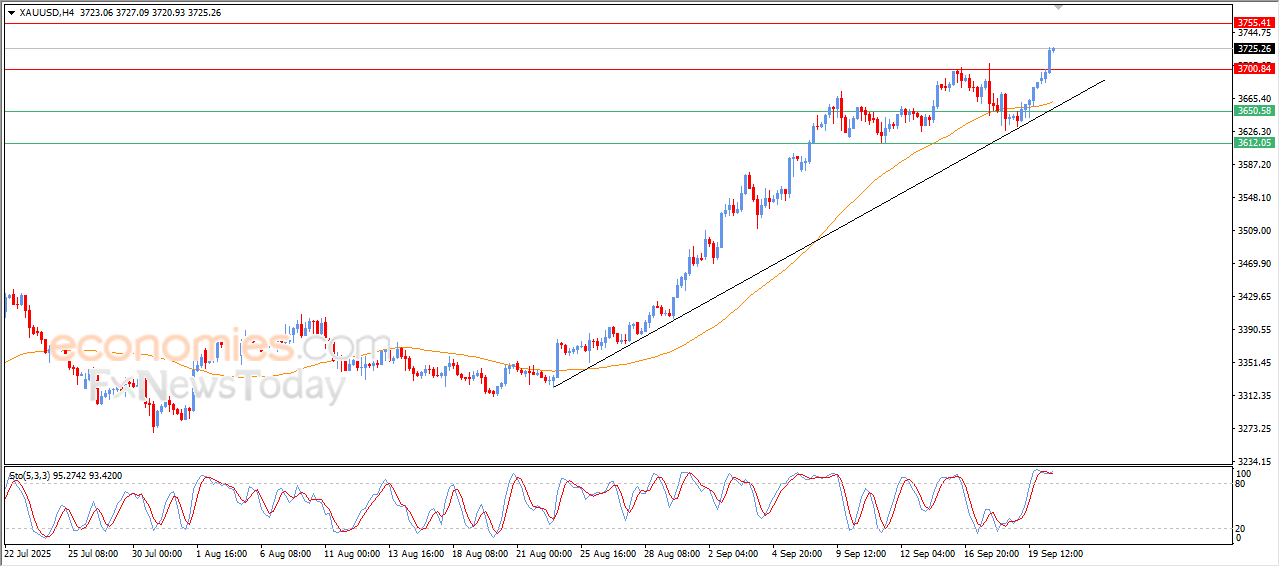Click the stochastic scale value 20
1280x567 pixels.
point(1241,527)
